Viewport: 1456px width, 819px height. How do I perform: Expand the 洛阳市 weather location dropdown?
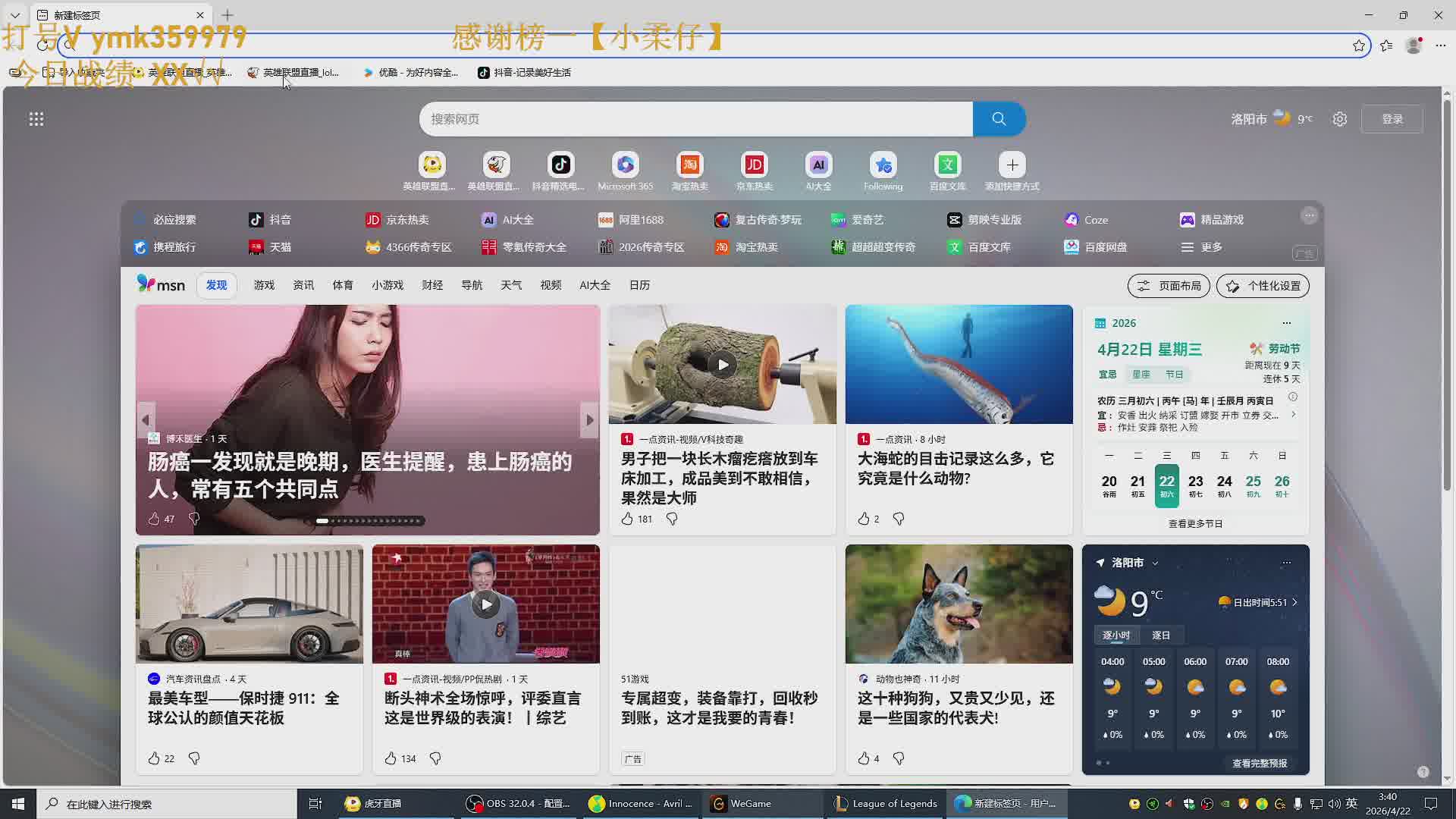1155,563
